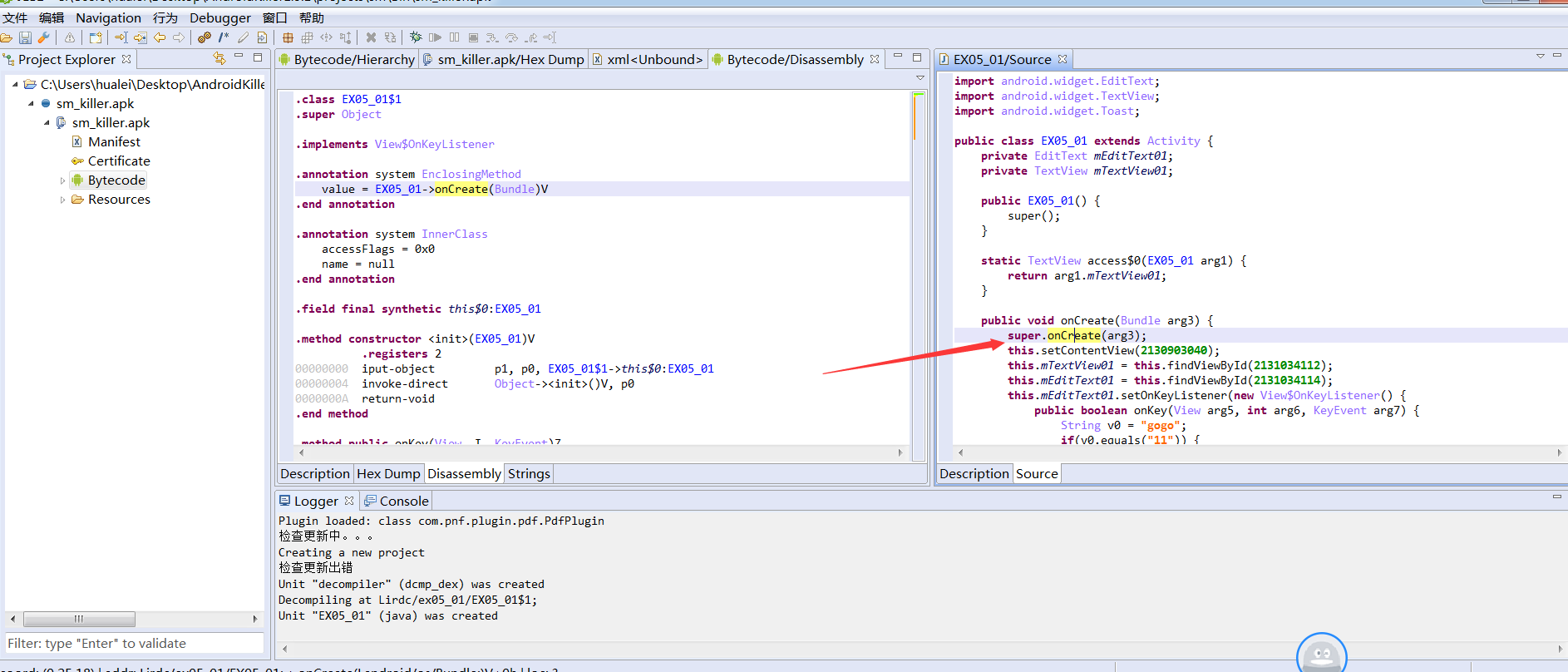Click the right arrow of disassembly horizontal scrollbar

click(900, 453)
